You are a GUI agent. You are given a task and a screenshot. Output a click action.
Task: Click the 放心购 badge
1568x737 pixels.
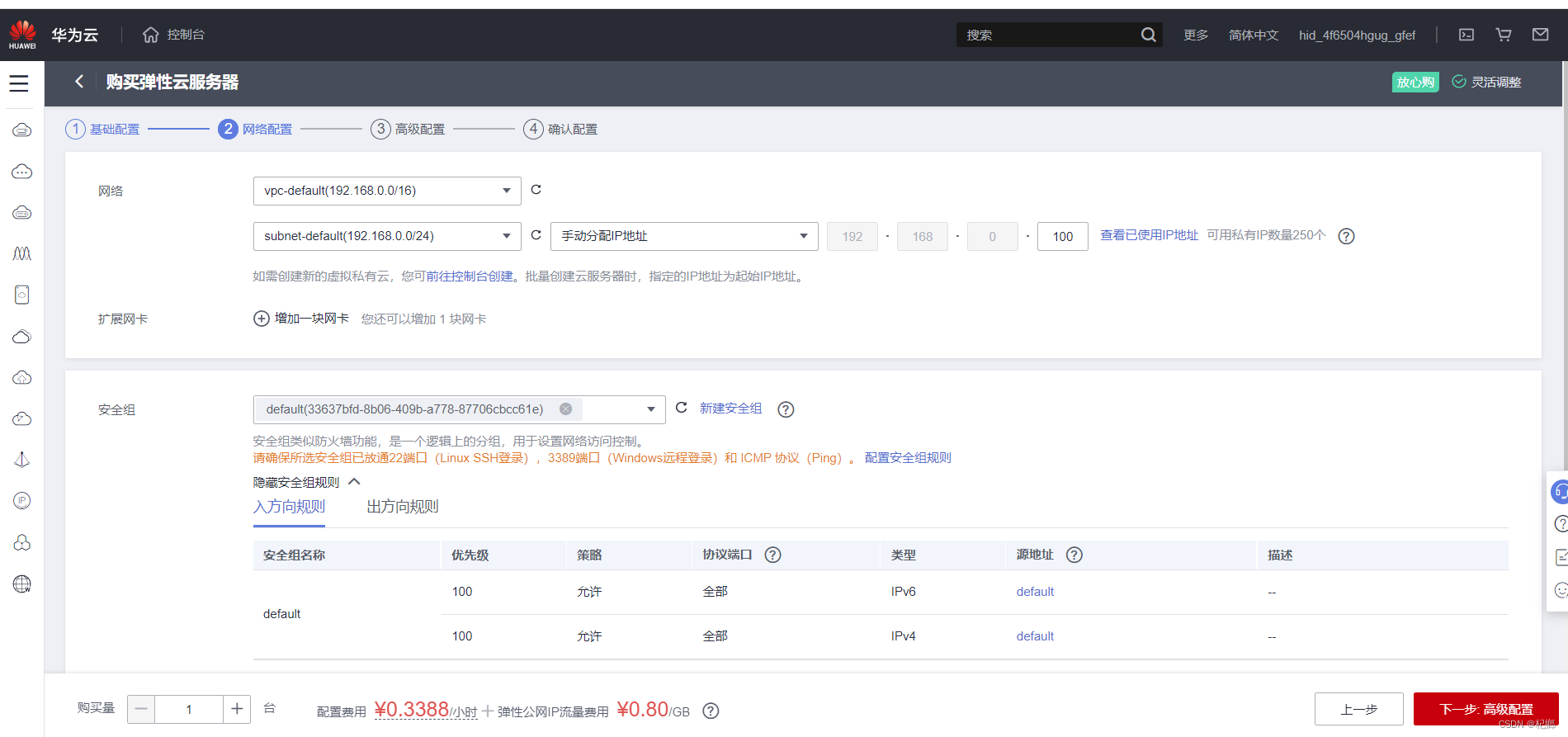pyautogui.click(x=1415, y=82)
